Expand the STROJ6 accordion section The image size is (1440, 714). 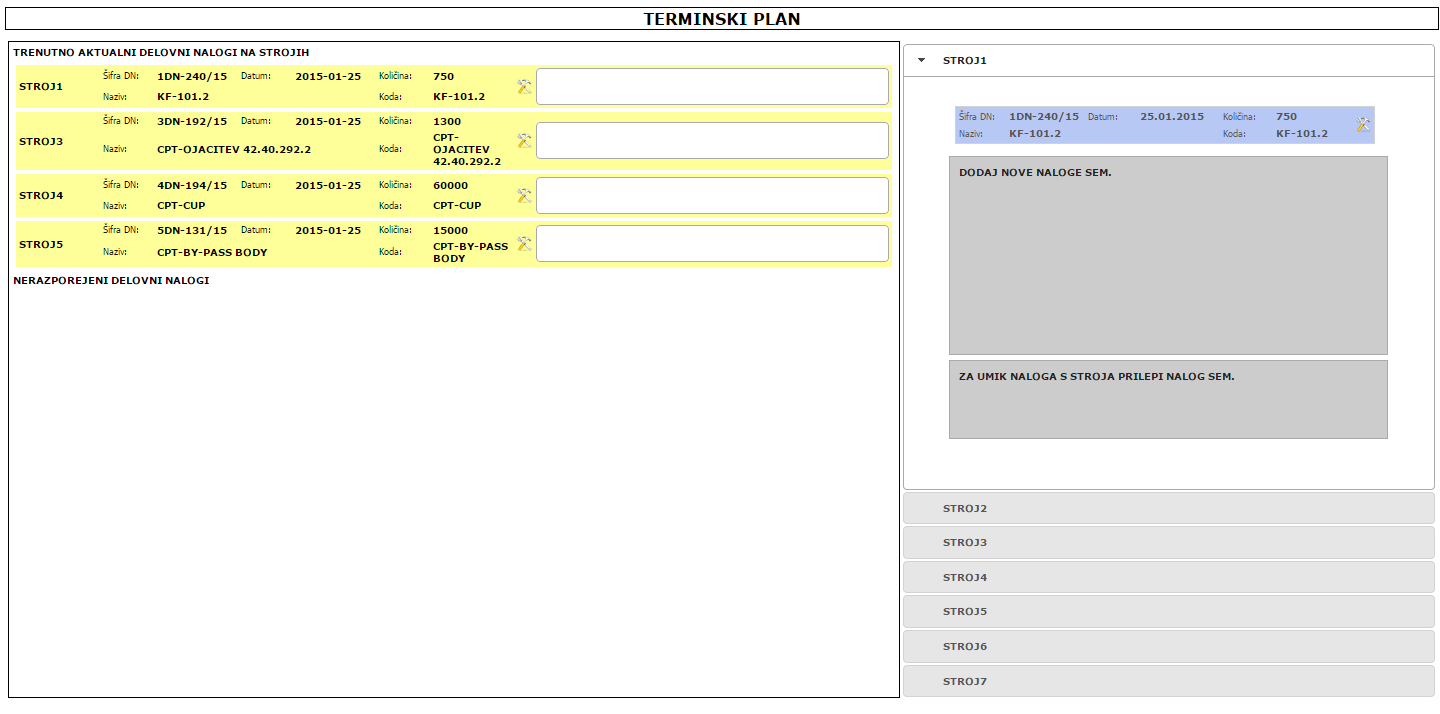[1168, 647]
